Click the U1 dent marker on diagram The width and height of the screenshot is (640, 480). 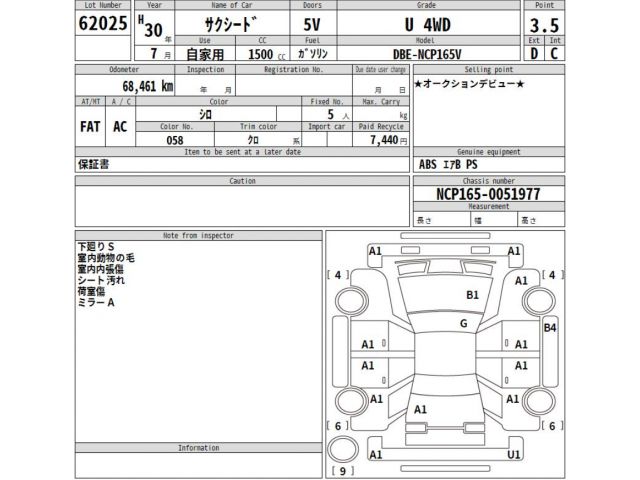pos(514,454)
